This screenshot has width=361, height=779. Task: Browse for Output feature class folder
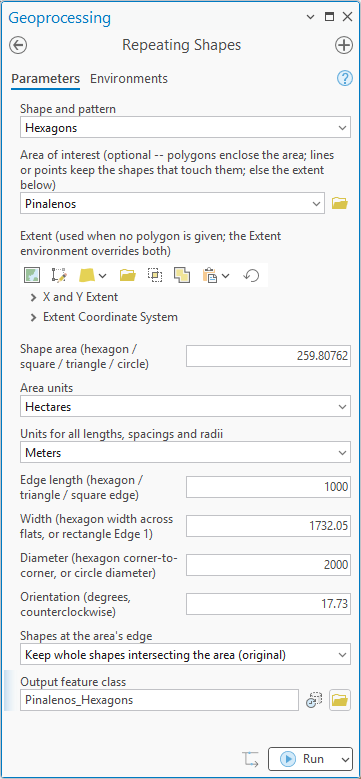tap(340, 700)
